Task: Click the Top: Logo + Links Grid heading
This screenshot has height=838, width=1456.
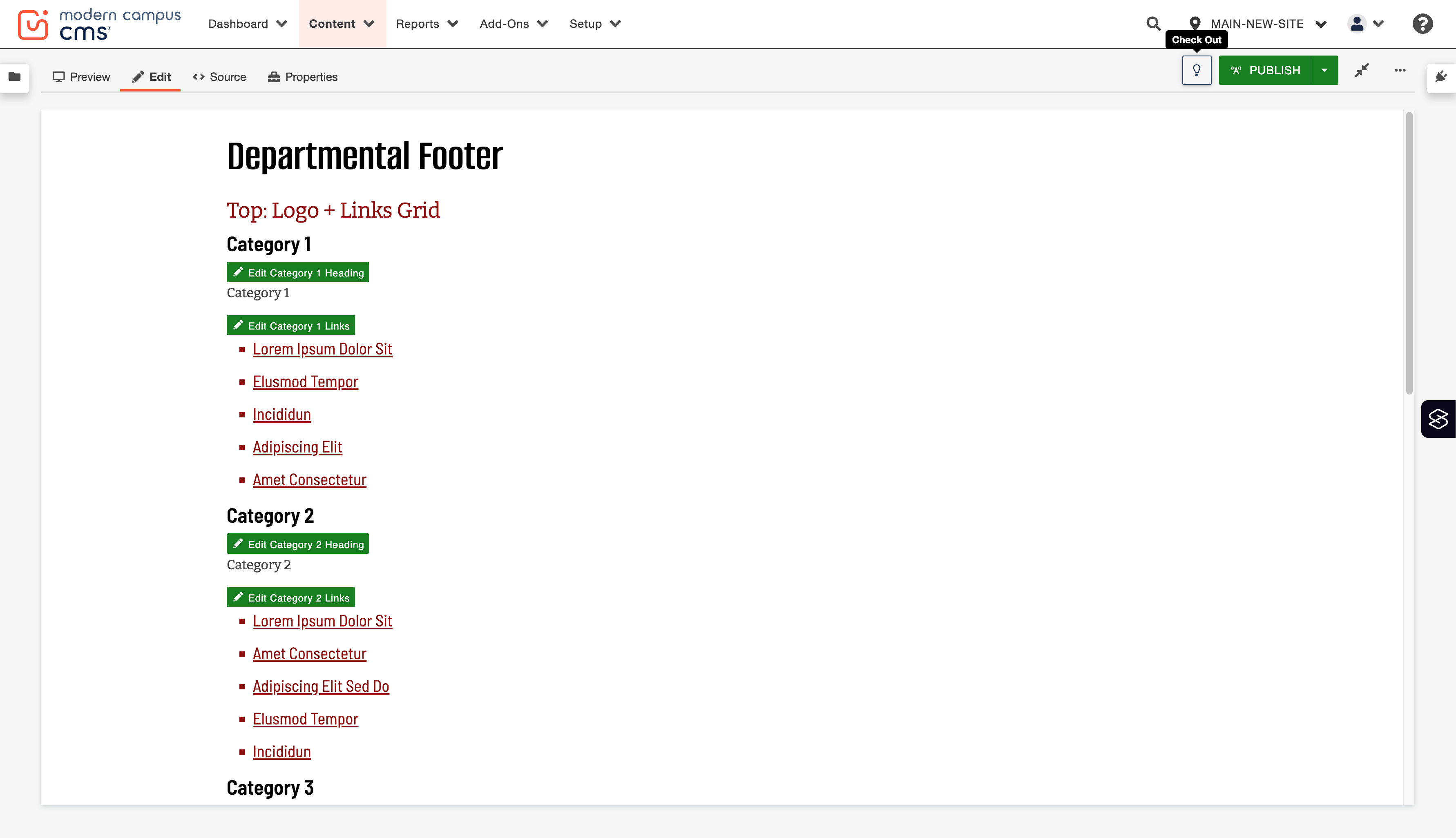Action: pyautogui.click(x=333, y=210)
